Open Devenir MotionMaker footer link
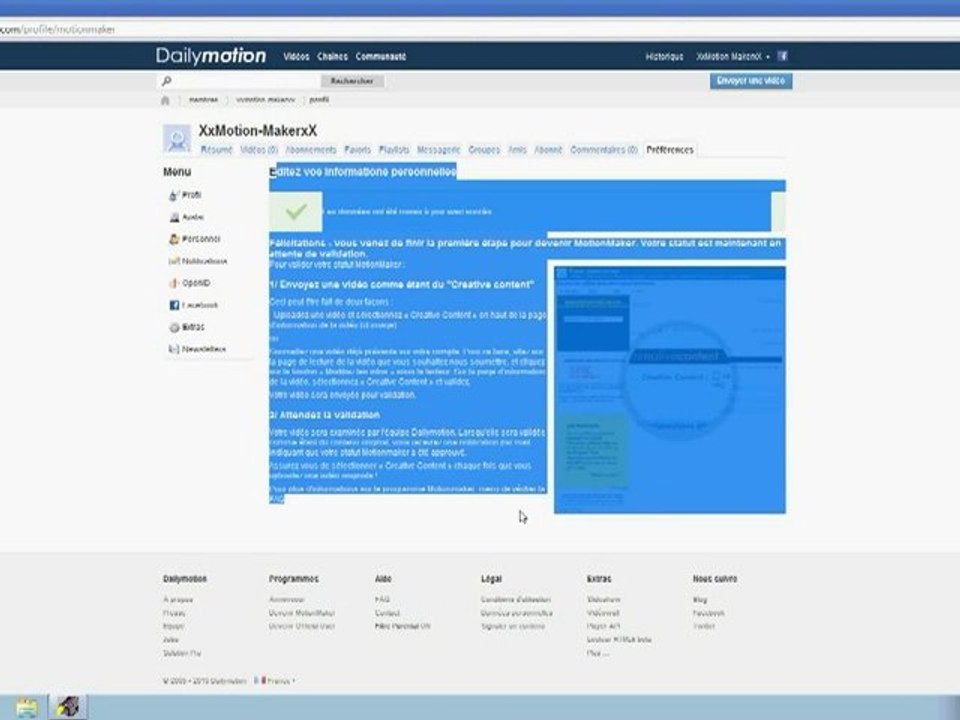960x720 pixels. (x=302, y=613)
